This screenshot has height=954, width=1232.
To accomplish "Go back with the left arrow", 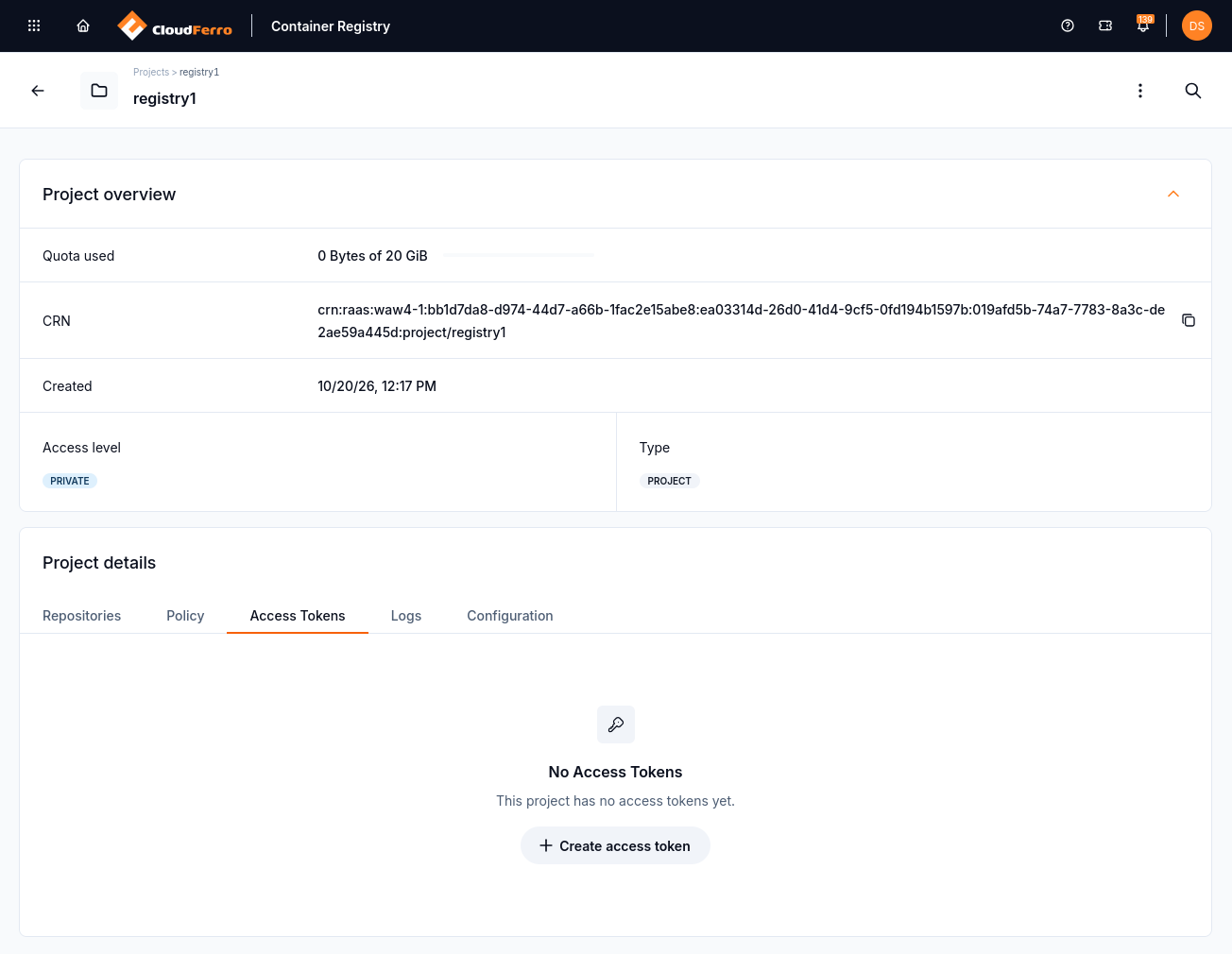I will click(38, 91).
